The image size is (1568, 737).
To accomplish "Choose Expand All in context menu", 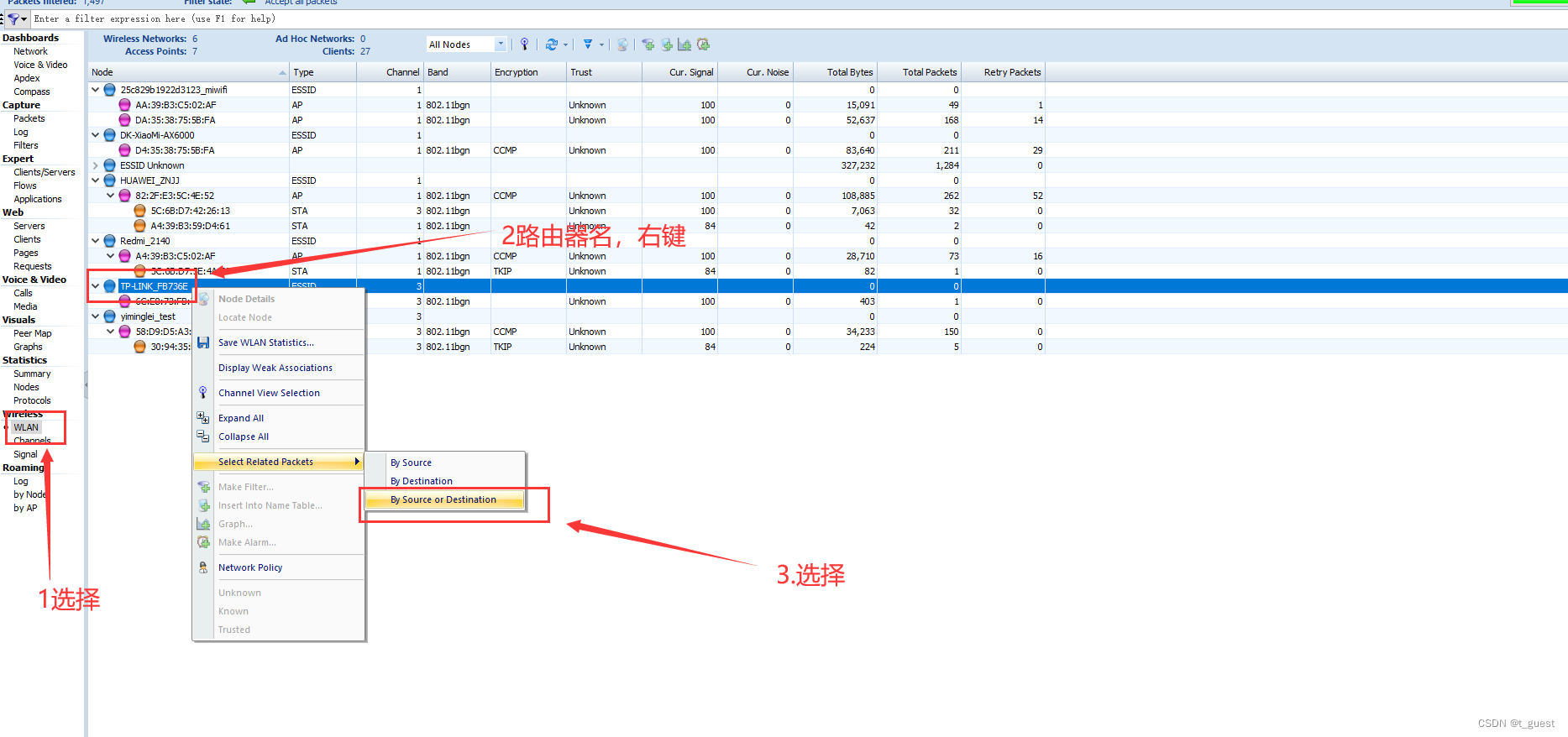I will [279, 418].
